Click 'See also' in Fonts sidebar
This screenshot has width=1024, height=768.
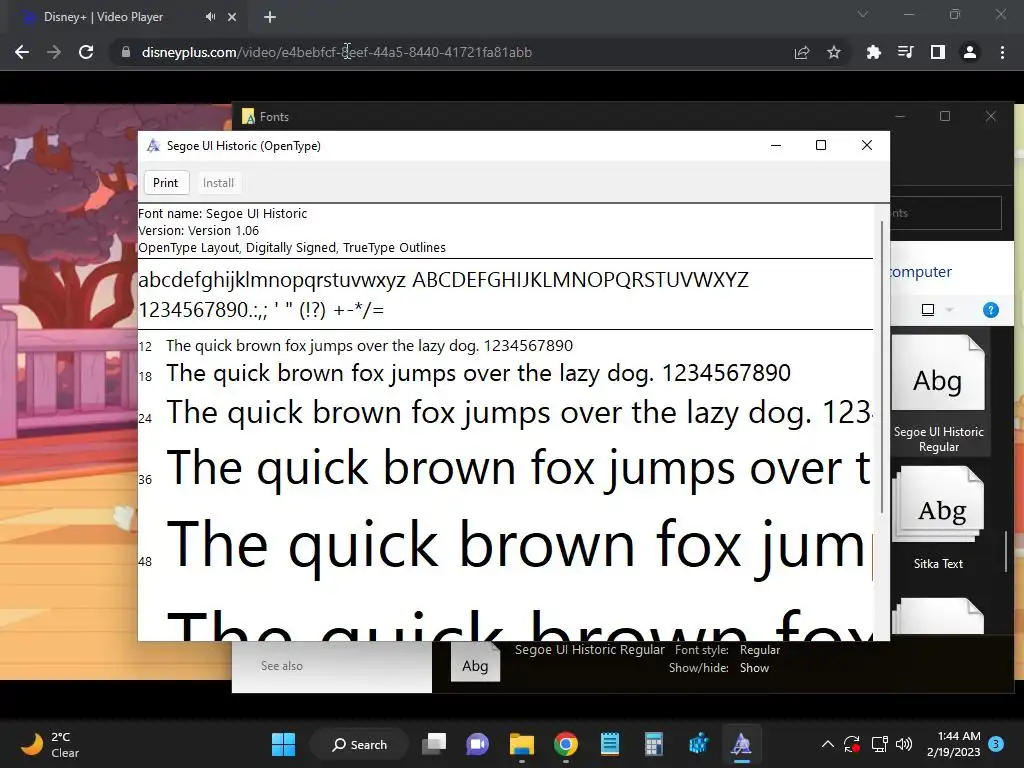(x=281, y=666)
